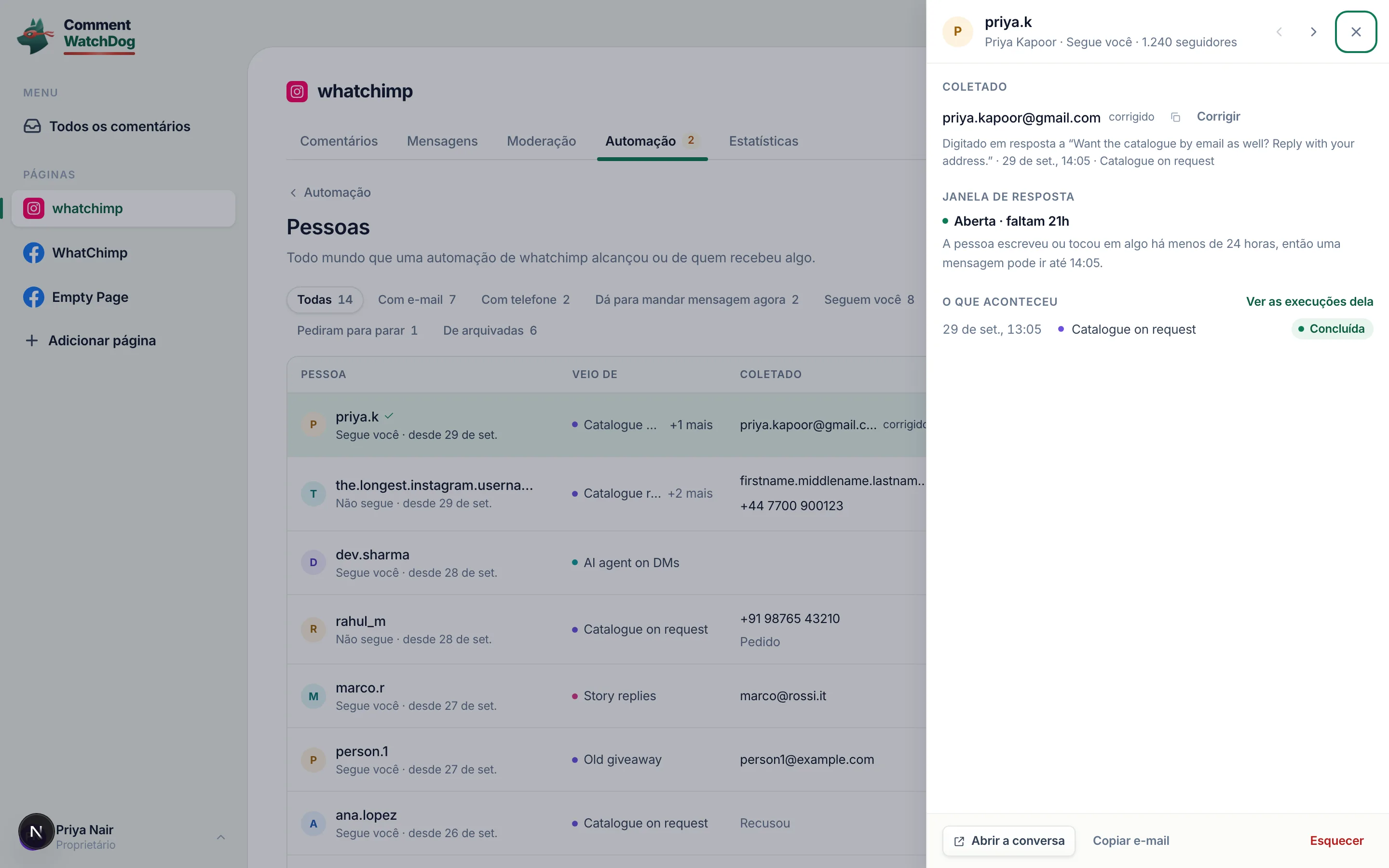1389x868 pixels.
Task: Open Ver as execuções dela link
Action: pos(1309,301)
